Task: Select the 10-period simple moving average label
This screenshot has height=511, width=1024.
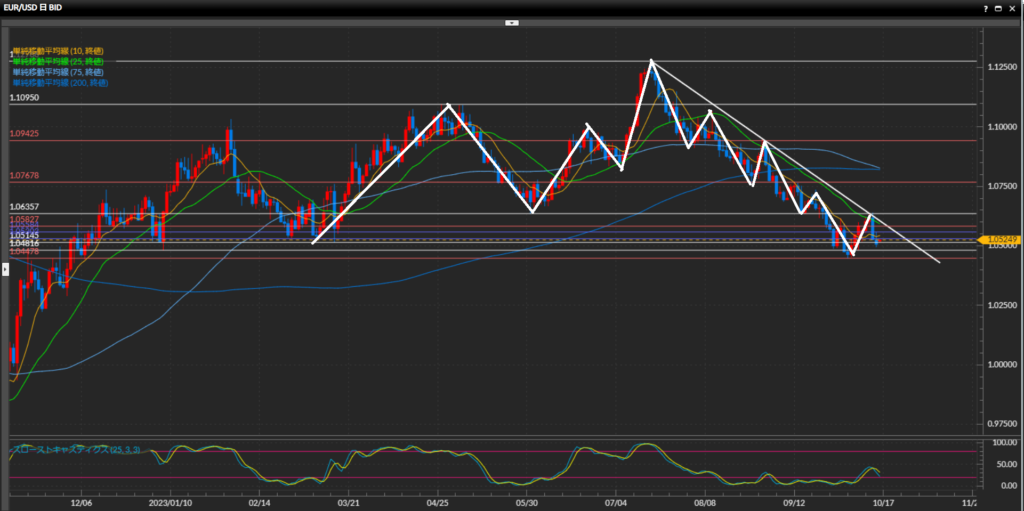Action: coord(58,51)
